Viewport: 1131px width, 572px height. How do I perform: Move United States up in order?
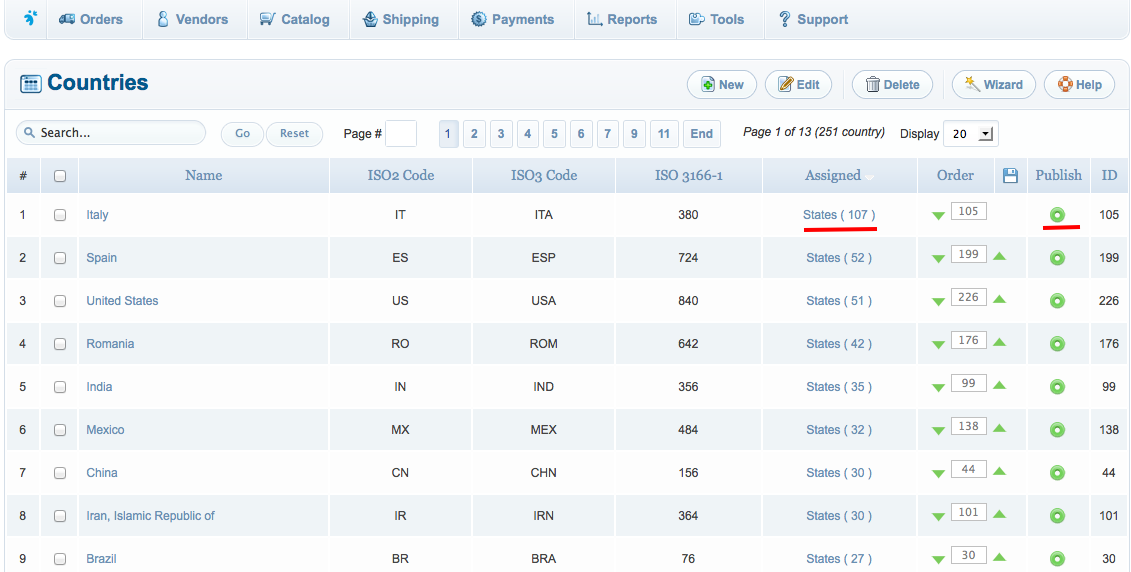coord(999,299)
